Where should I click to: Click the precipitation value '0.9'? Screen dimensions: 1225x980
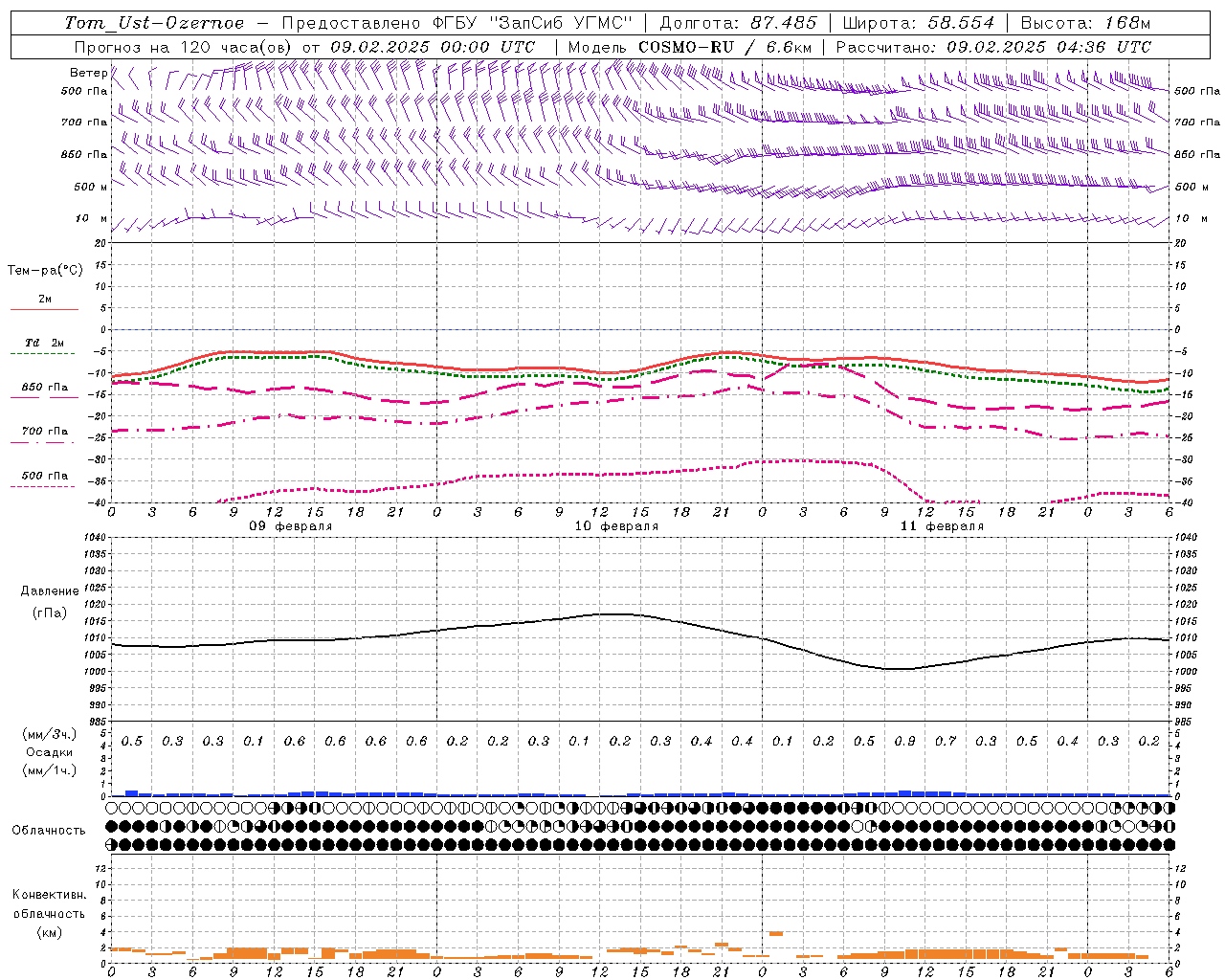(904, 742)
